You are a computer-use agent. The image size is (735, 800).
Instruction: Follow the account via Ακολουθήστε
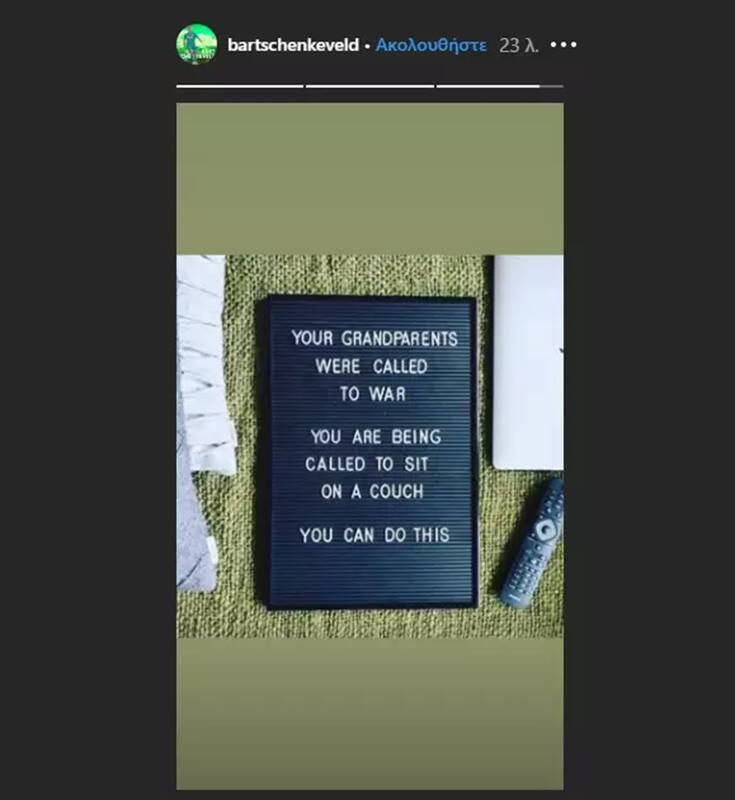(x=431, y=45)
